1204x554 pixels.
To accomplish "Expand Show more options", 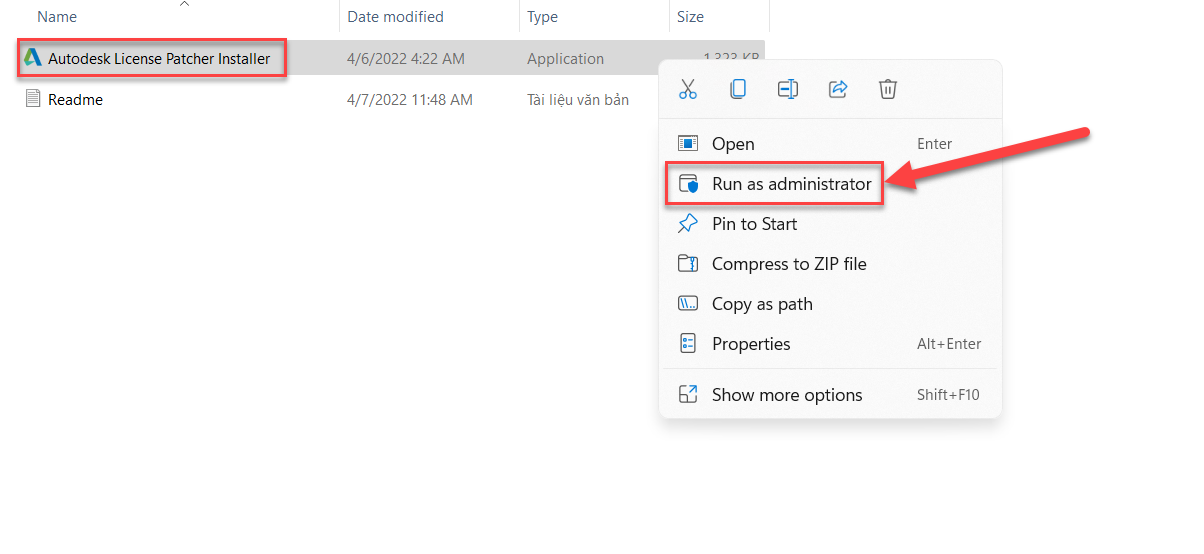I will 787,395.
